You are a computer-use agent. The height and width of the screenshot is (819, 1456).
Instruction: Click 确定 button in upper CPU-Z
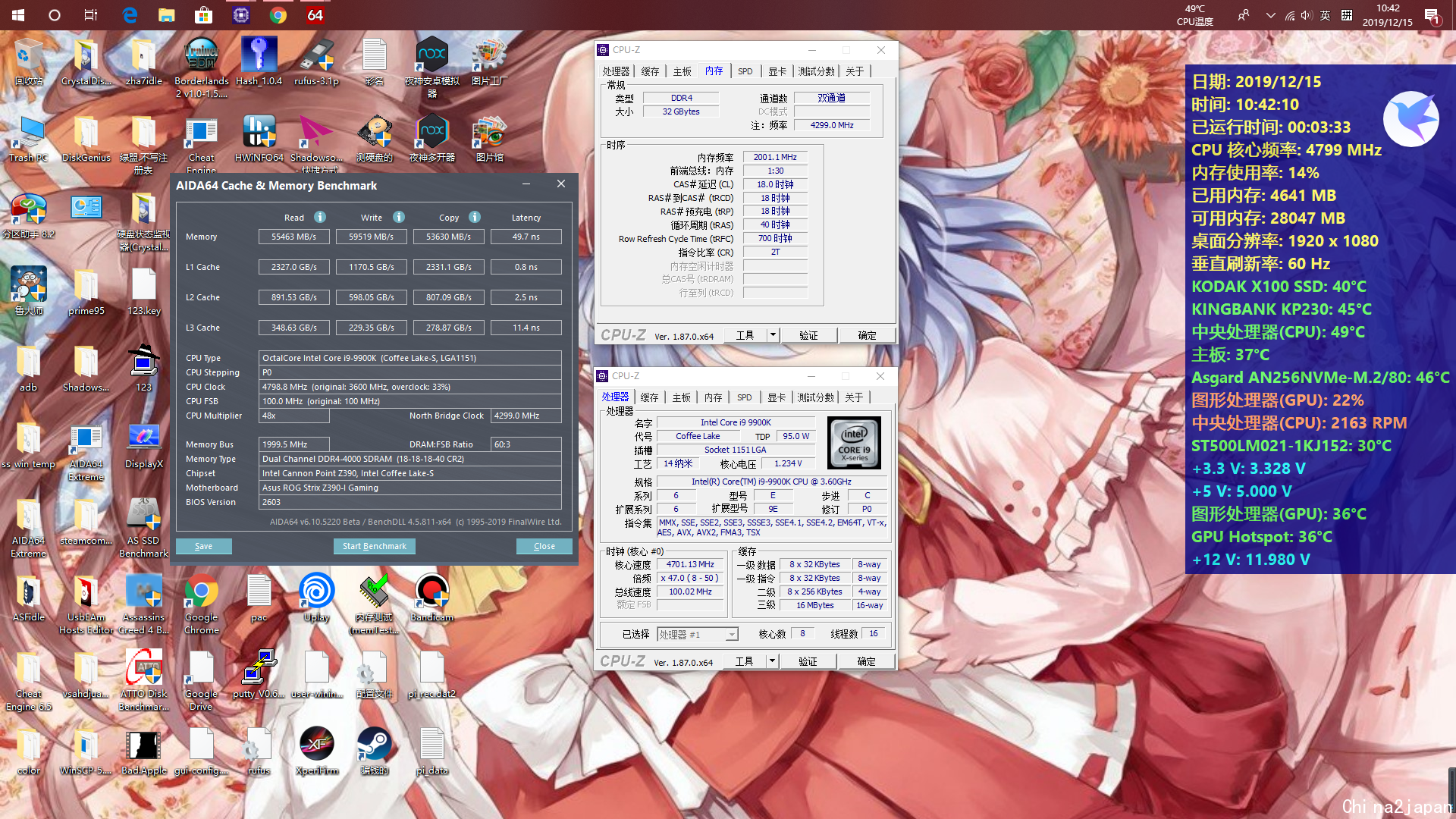867,335
